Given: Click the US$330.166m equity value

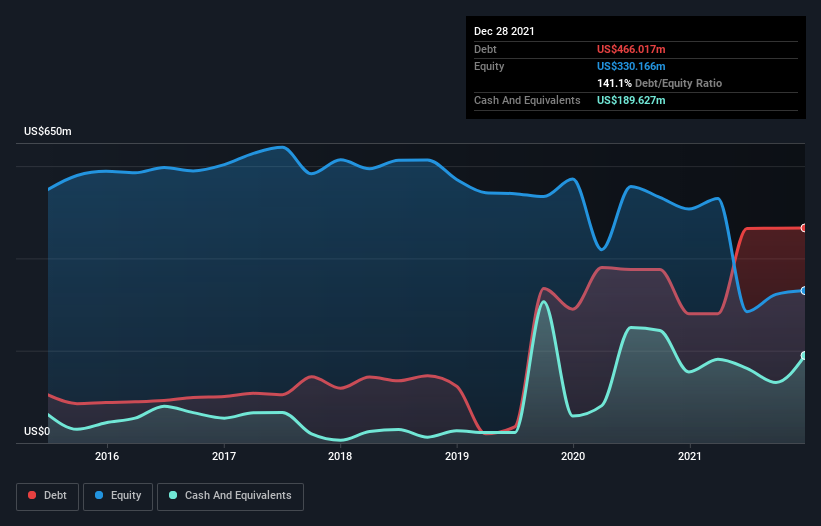Looking at the screenshot, I should click(631, 66).
